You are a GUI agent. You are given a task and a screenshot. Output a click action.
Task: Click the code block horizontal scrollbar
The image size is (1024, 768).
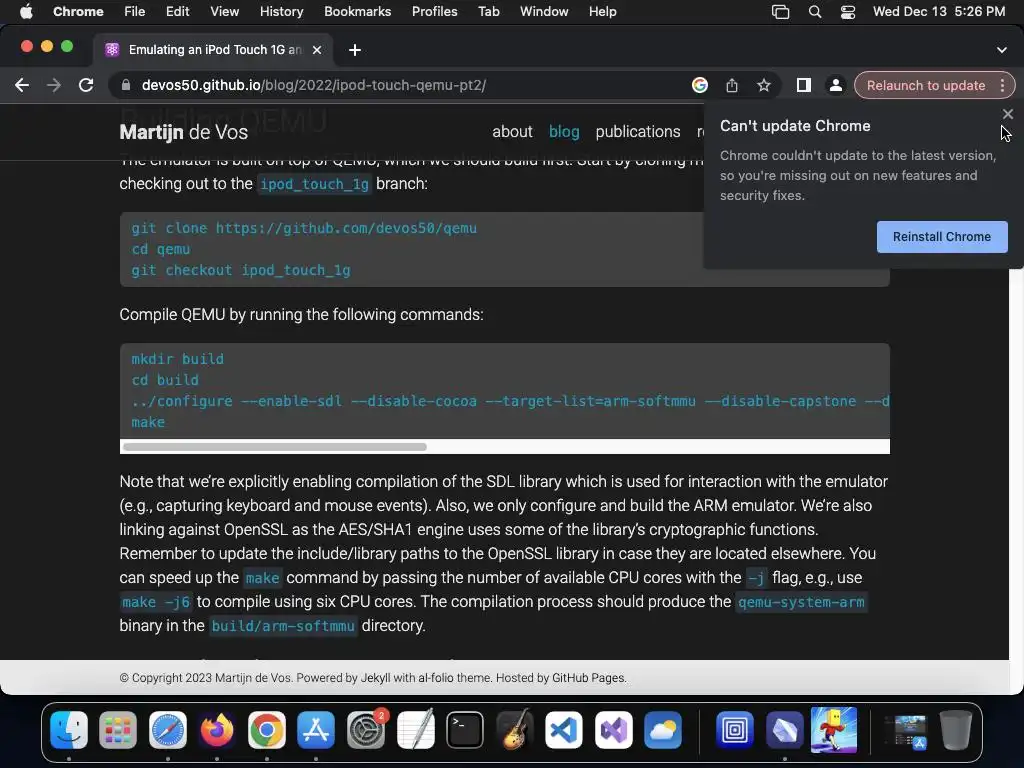pyautogui.click(x=275, y=447)
